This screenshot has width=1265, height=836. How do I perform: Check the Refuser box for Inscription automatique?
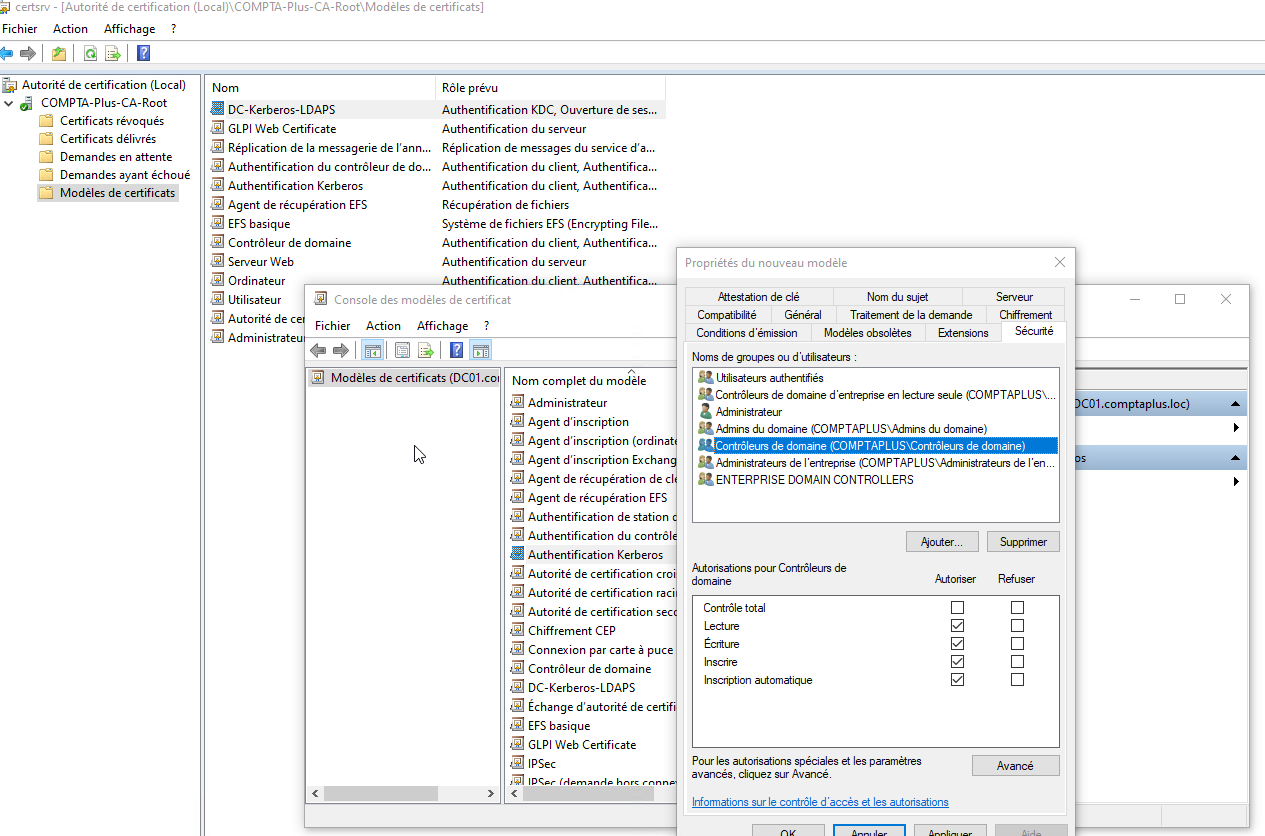tap(1017, 680)
